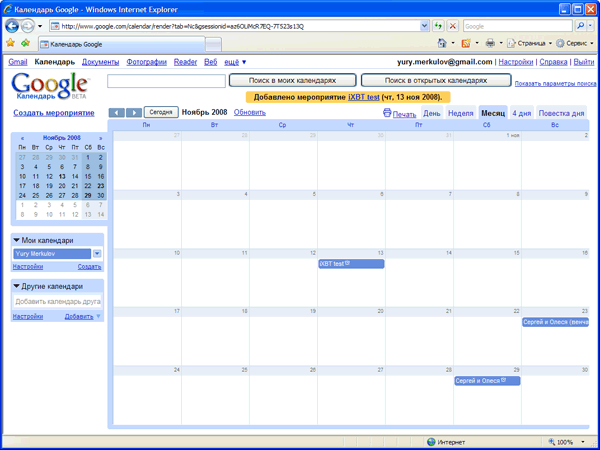Select the Месяц view tab
Image resolution: width=600 pixels, height=450 pixels.
coord(493,113)
